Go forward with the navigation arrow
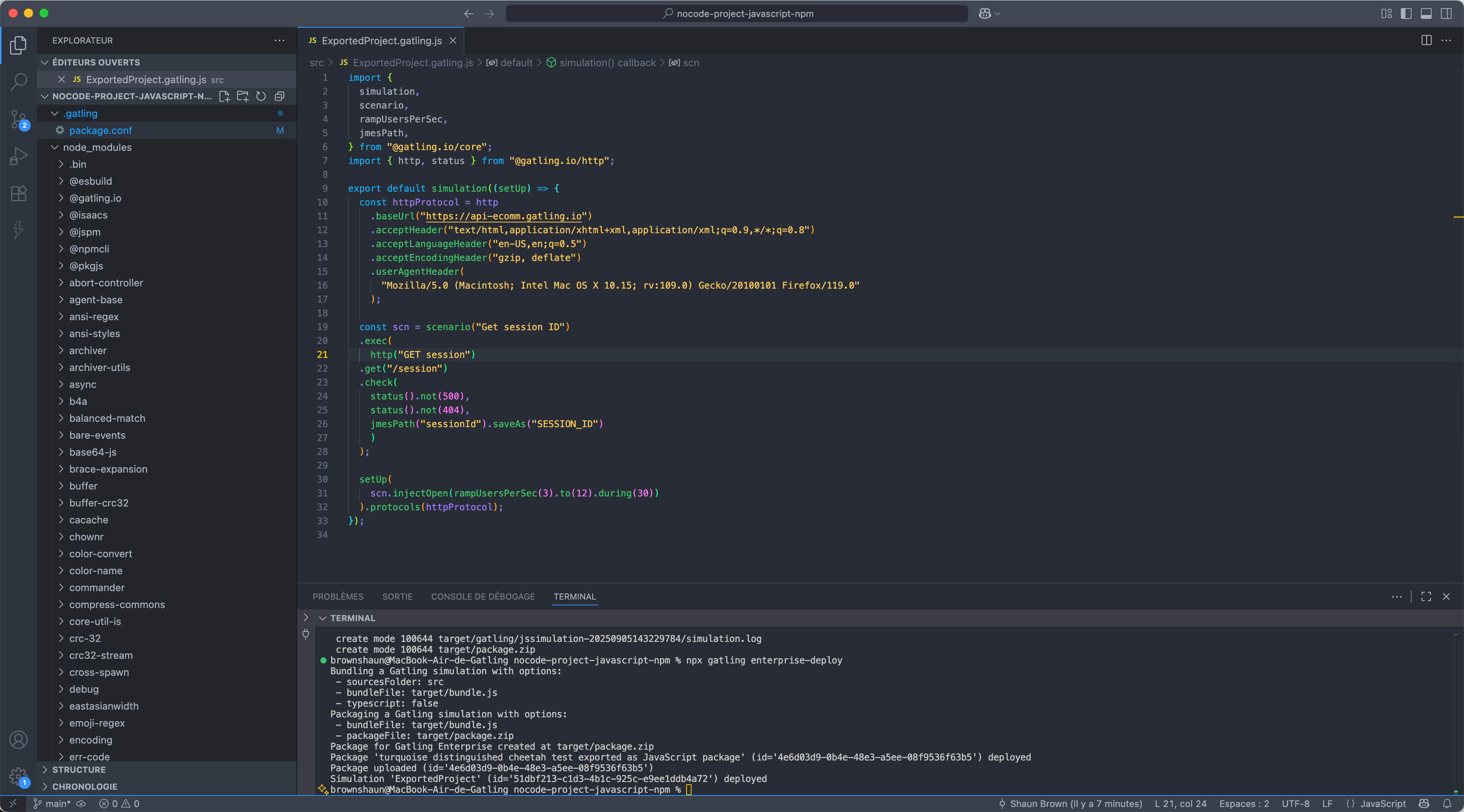 coord(489,13)
